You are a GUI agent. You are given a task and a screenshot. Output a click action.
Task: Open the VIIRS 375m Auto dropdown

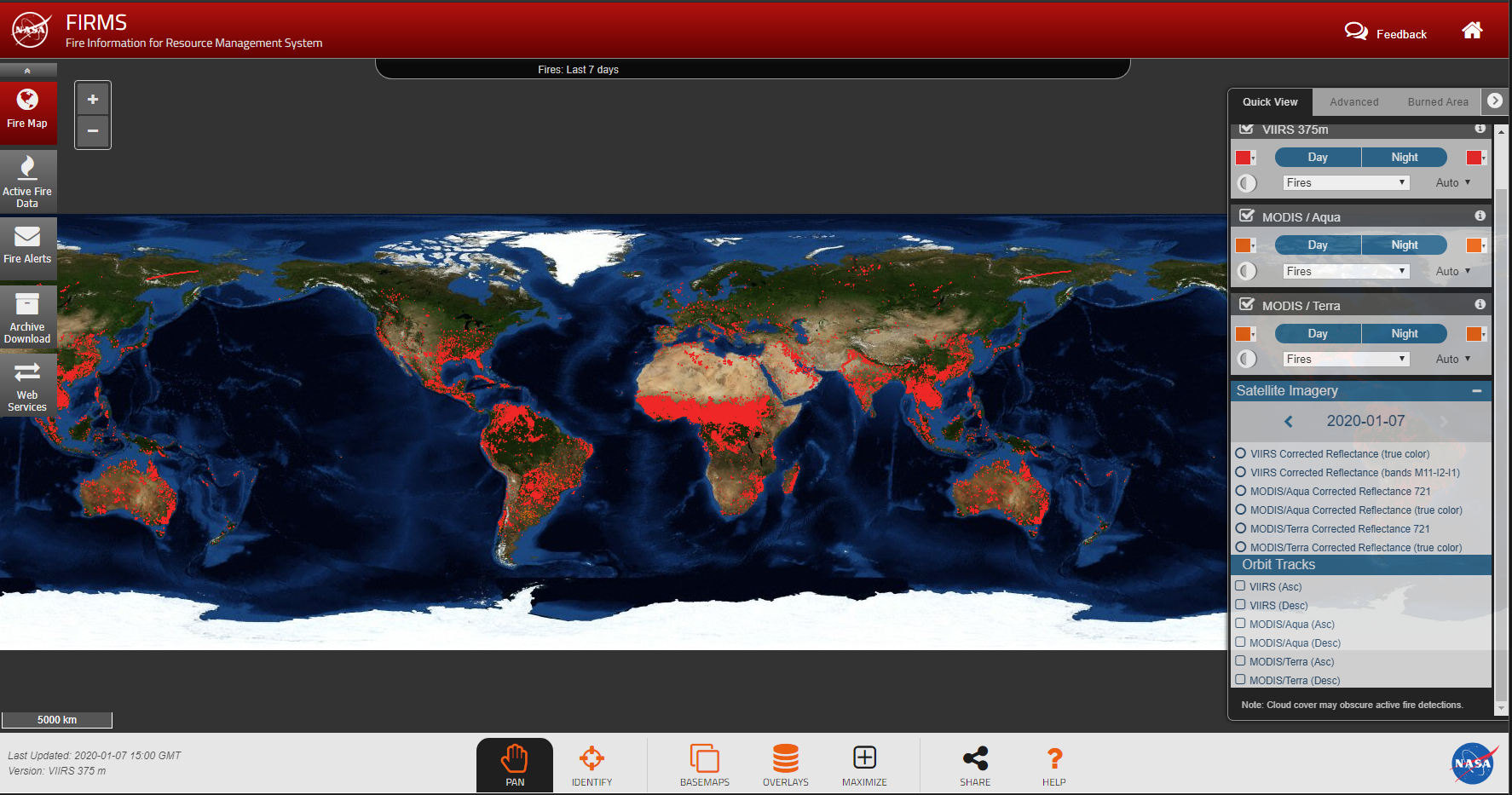(x=1453, y=183)
